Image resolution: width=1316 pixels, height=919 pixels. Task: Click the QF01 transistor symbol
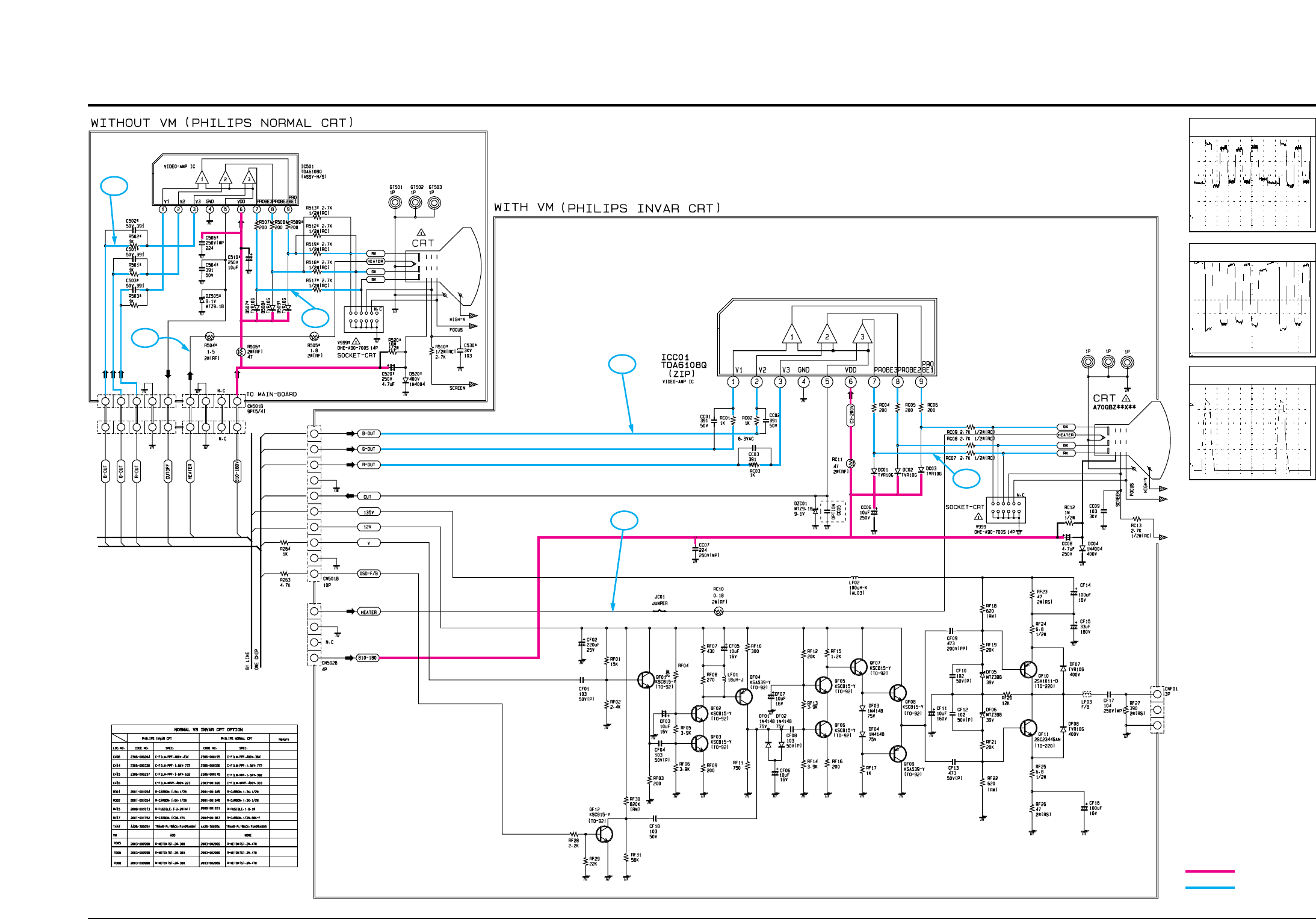[645, 680]
